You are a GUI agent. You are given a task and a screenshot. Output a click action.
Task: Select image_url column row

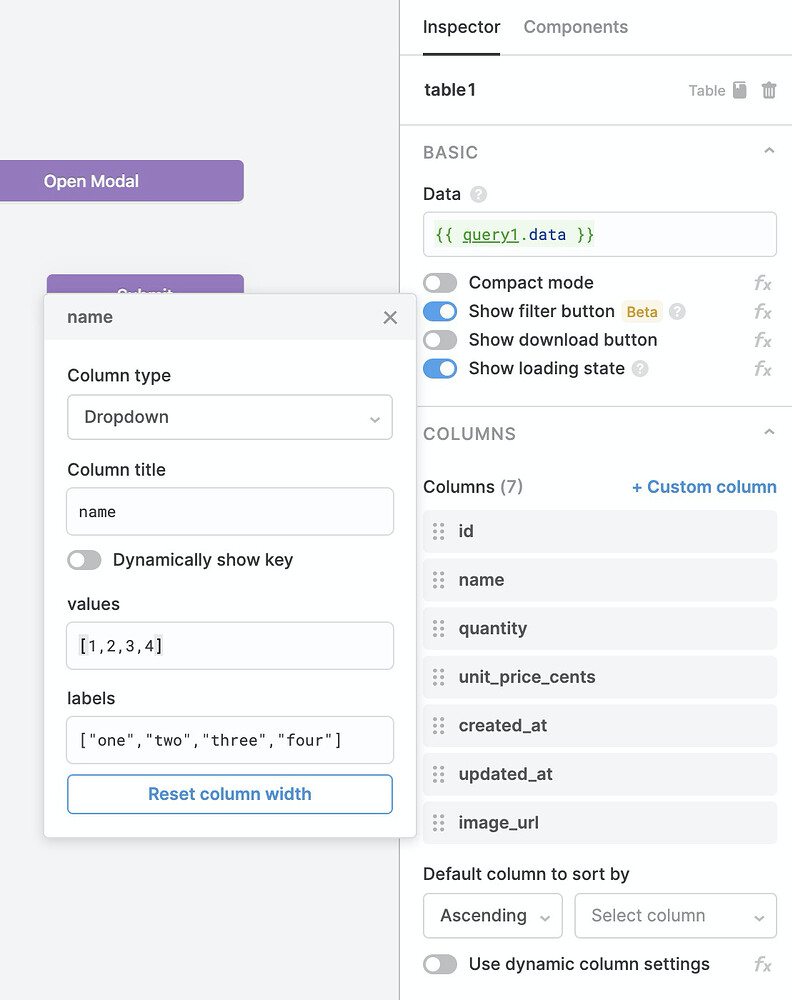pos(599,822)
